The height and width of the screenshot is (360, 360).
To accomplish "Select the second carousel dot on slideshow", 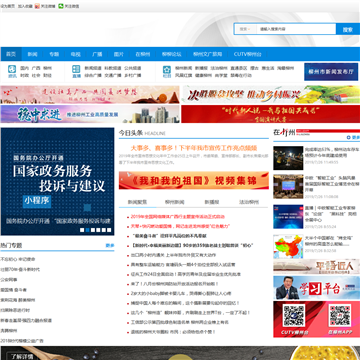I will pos(87,230).
